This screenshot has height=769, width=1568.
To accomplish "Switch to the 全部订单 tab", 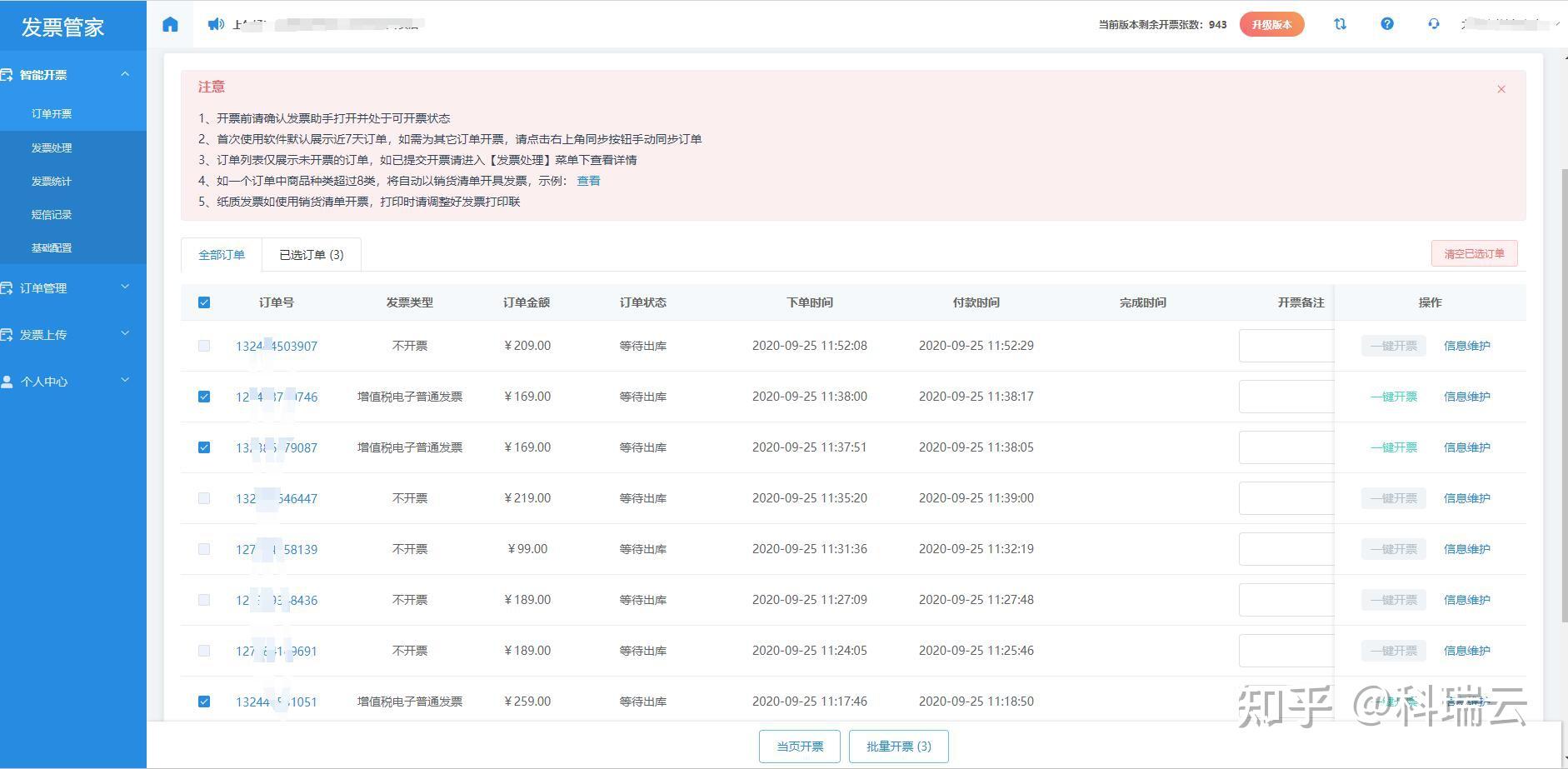I will pyautogui.click(x=222, y=255).
